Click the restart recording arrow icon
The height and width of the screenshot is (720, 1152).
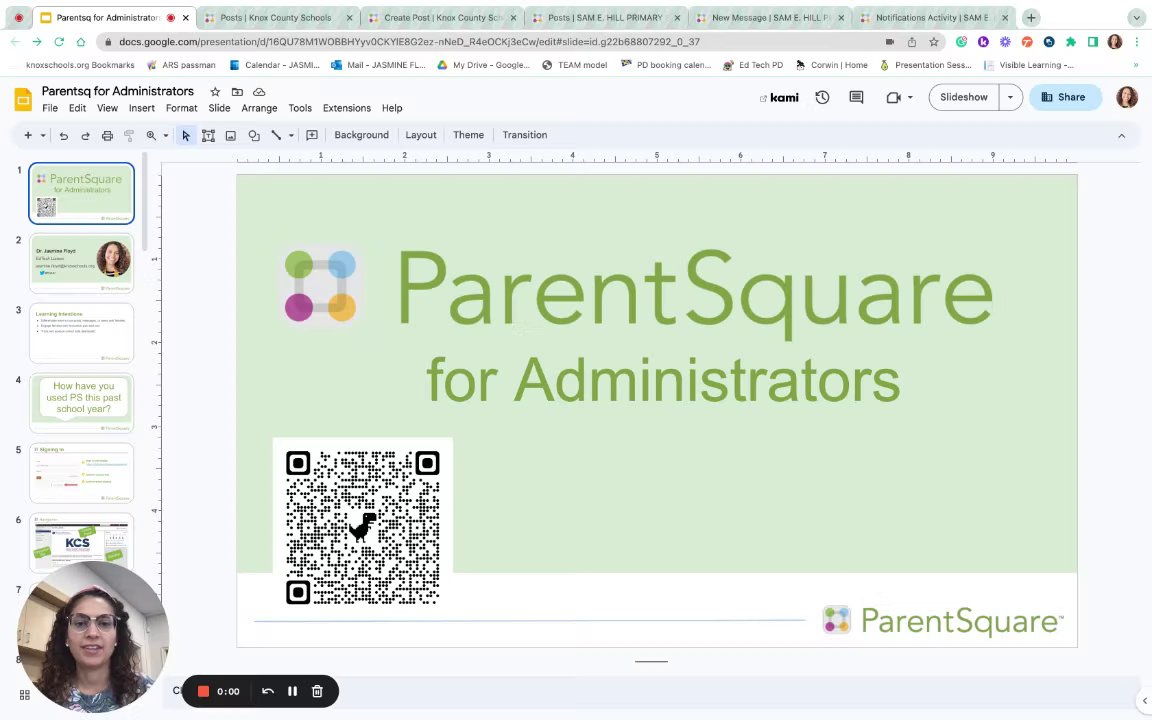point(268,691)
